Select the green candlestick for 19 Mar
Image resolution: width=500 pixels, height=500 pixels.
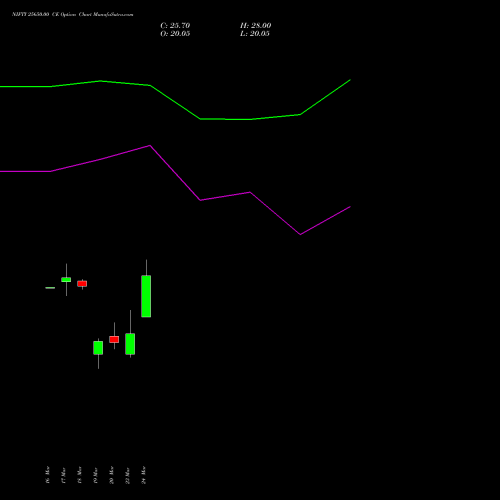98,348
